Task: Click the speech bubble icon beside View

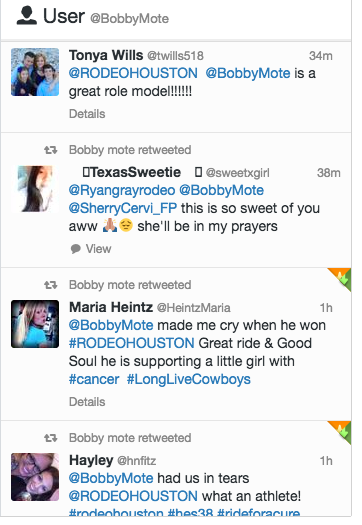Action: tap(76, 249)
